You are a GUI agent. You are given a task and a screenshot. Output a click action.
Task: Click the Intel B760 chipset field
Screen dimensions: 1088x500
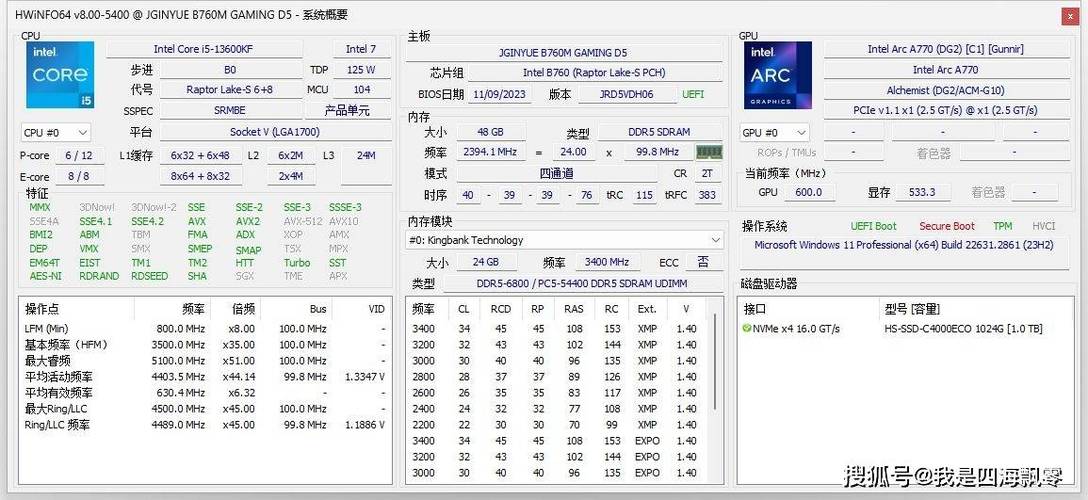pos(595,73)
